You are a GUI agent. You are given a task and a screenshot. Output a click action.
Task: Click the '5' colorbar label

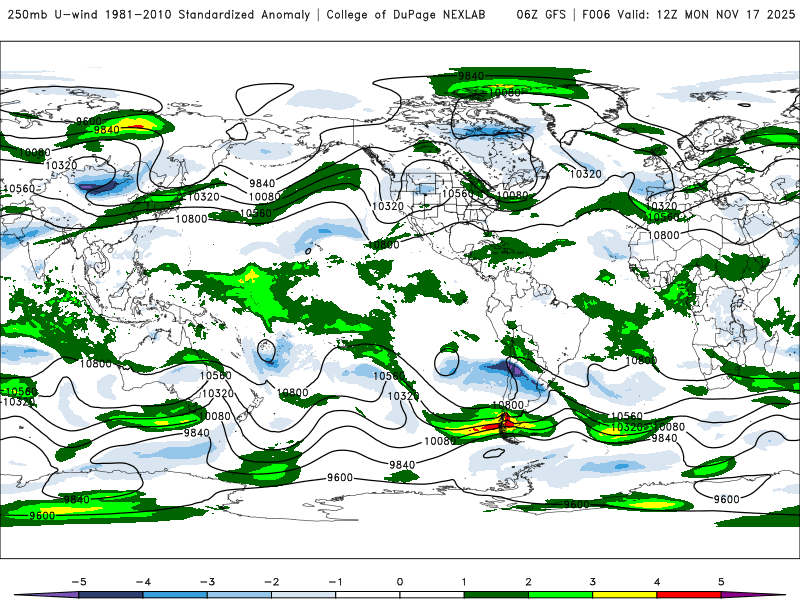point(721,582)
